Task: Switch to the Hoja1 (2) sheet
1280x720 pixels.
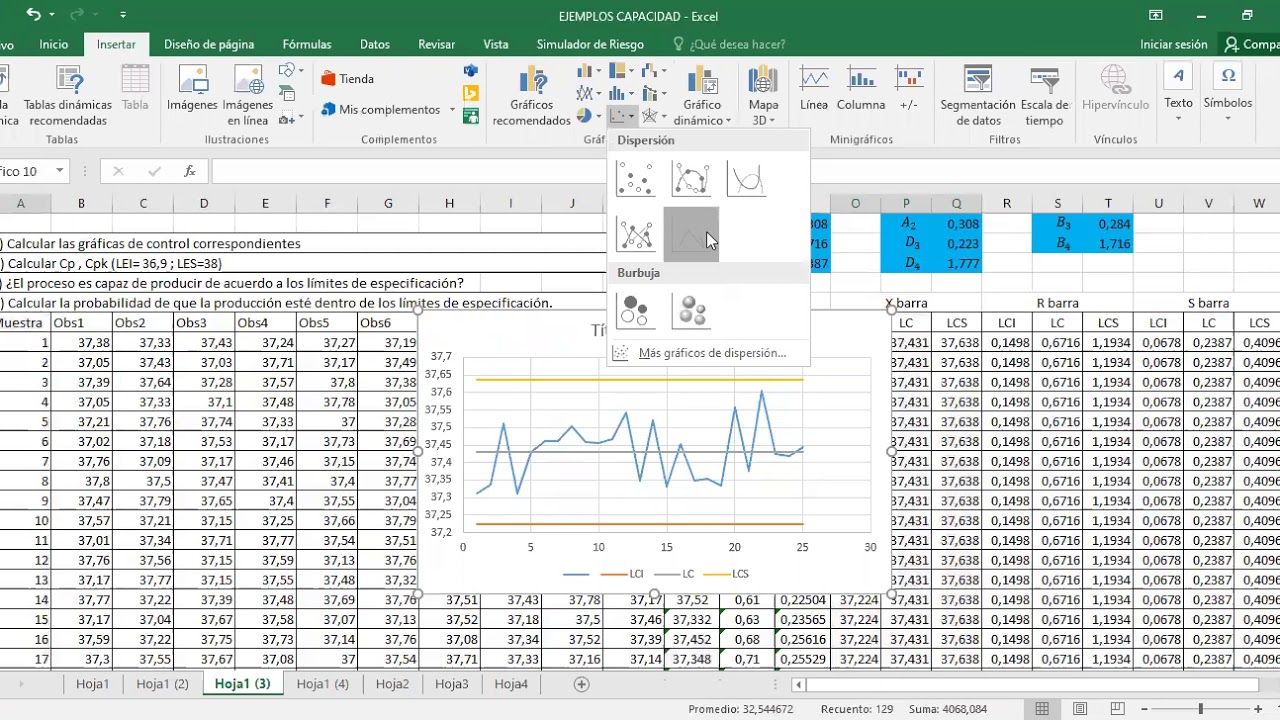Action: pos(162,684)
